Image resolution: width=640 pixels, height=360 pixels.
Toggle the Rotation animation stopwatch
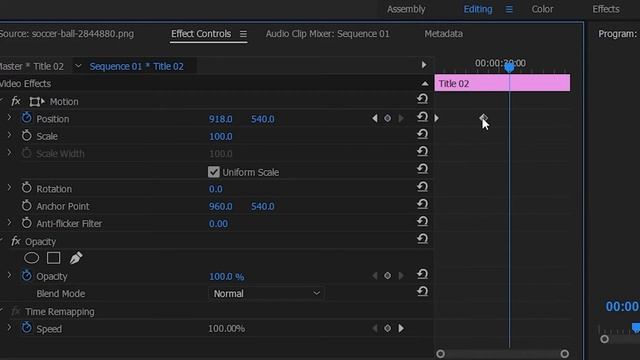[27, 188]
